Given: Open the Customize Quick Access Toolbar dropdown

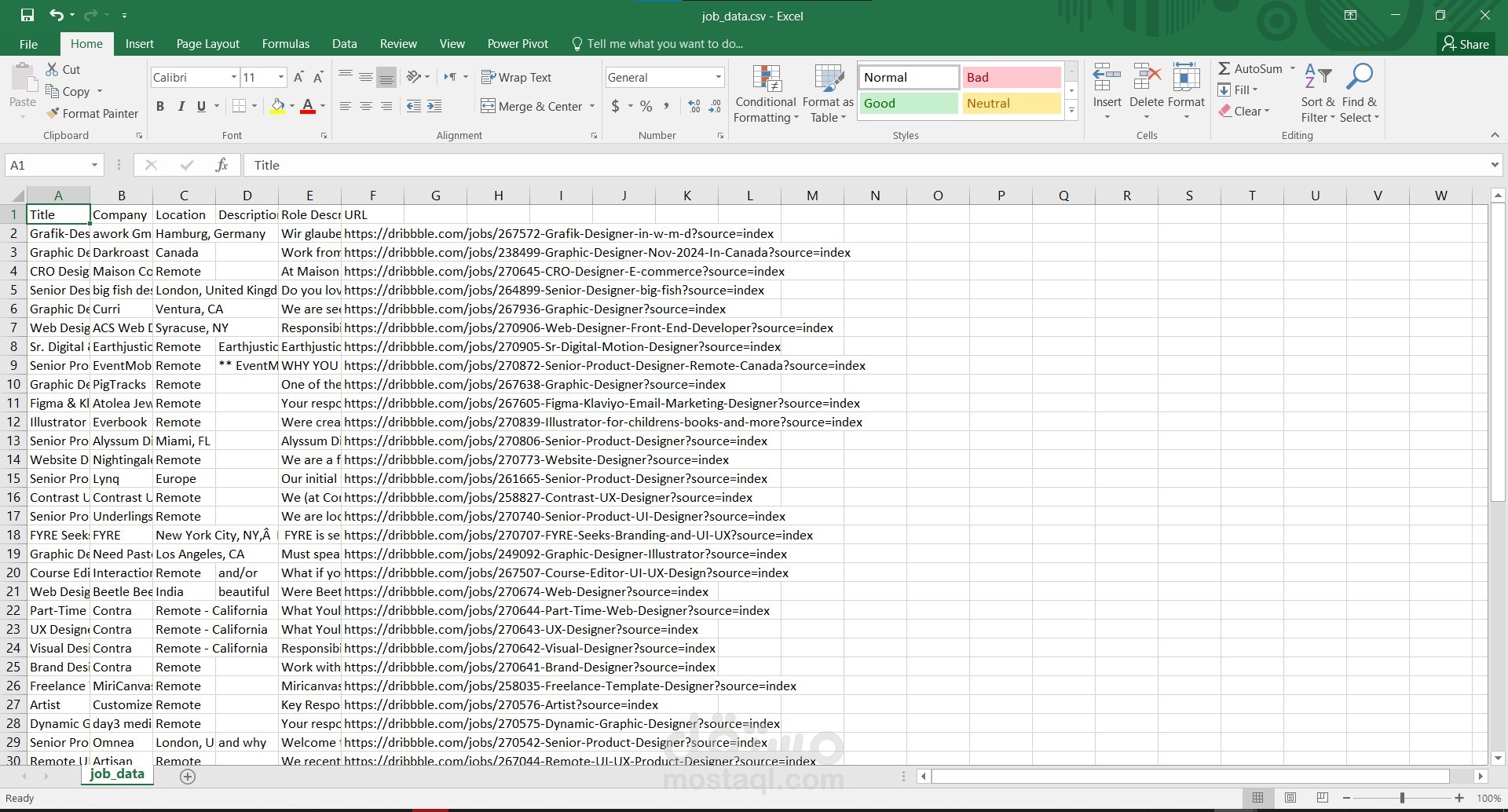Looking at the screenshot, I should pyautogui.click(x=125, y=15).
